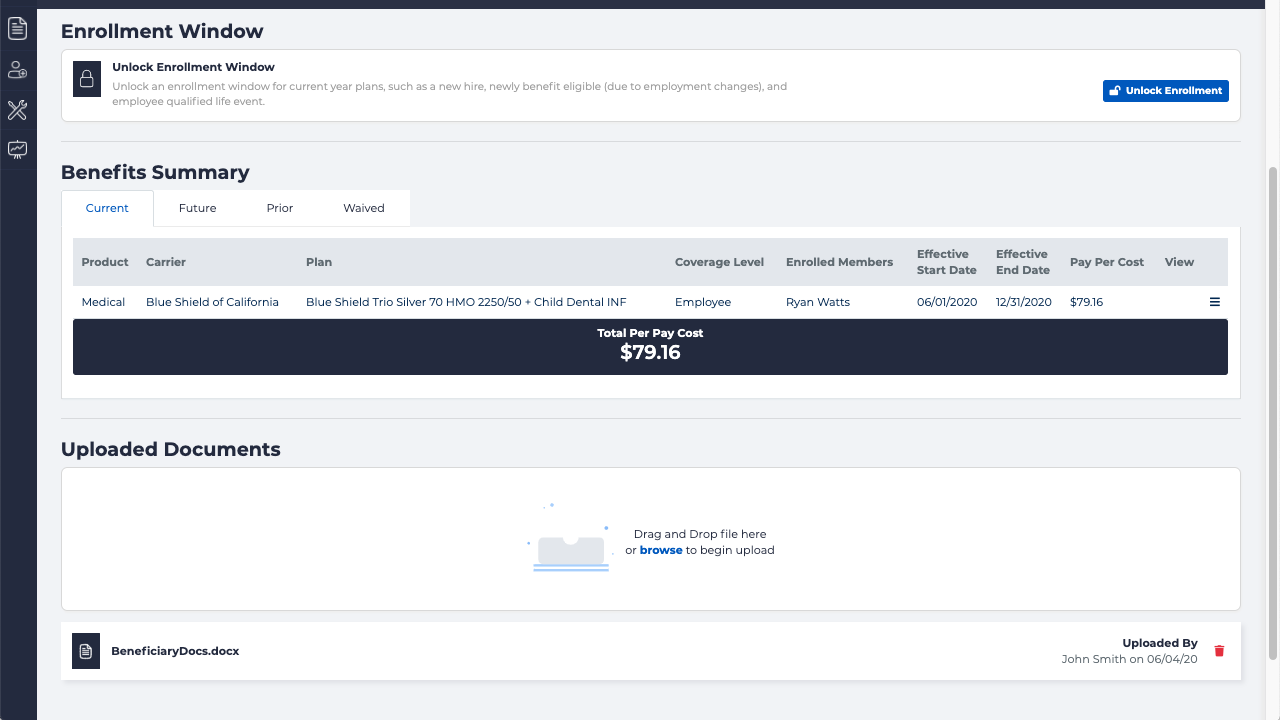1280x720 pixels.
Task: Click the padlock icon beside Unlock Enrollment Window
Action: coord(86,79)
